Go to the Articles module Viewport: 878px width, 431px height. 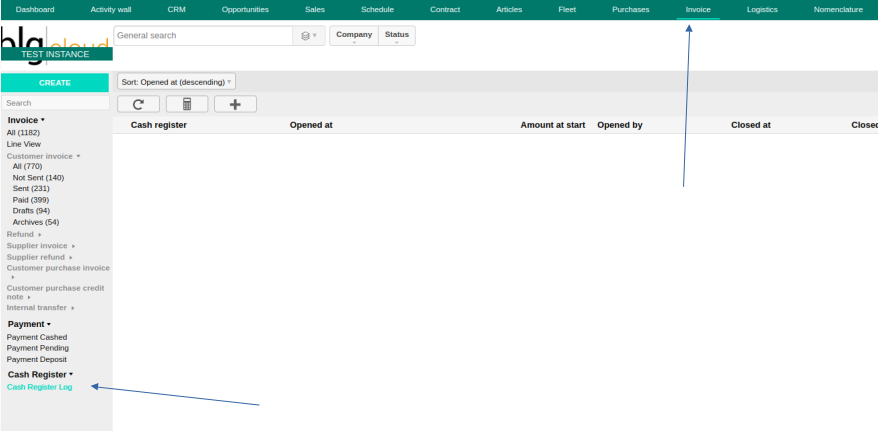pos(509,10)
